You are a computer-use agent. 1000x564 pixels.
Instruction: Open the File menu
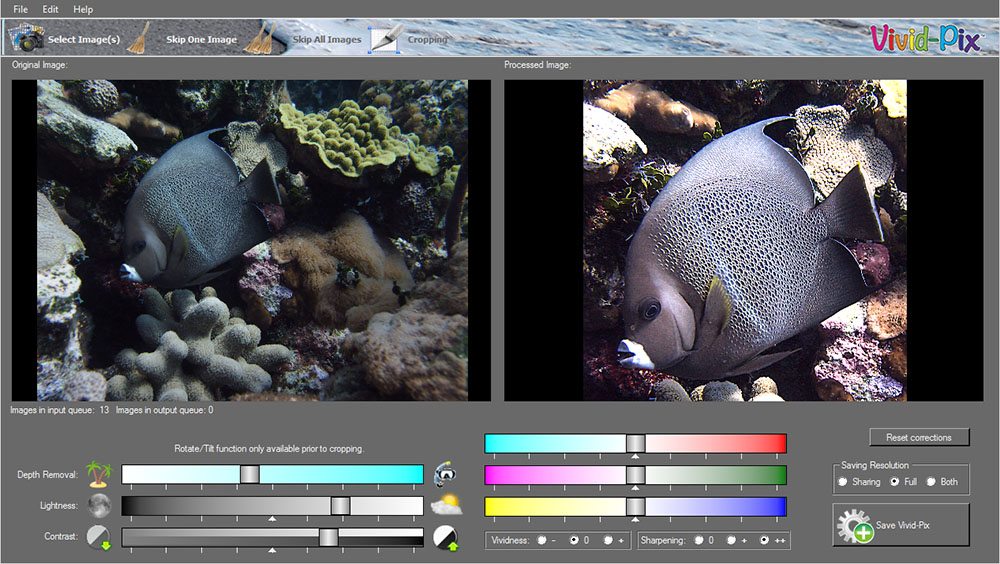click(x=20, y=9)
